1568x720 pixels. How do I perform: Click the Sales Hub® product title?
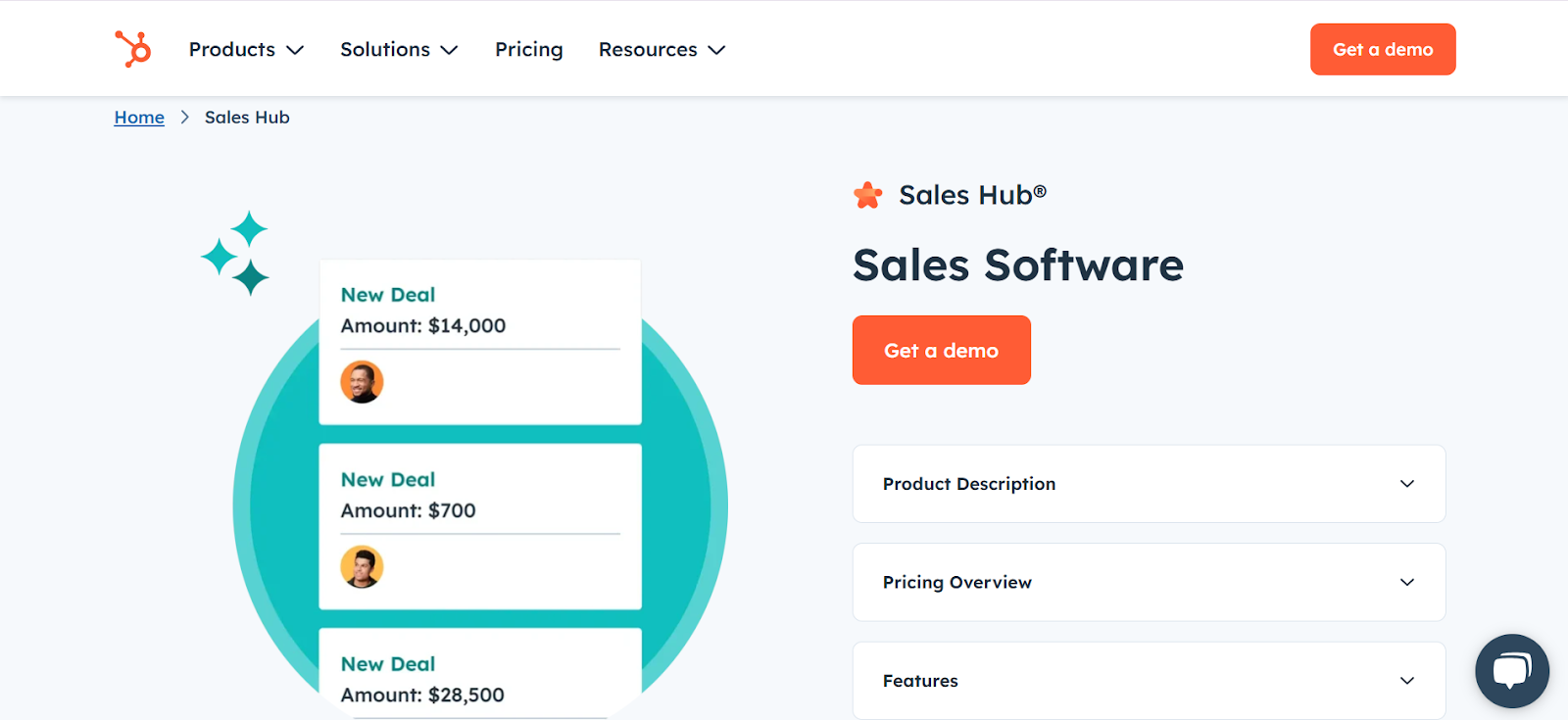(x=972, y=195)
